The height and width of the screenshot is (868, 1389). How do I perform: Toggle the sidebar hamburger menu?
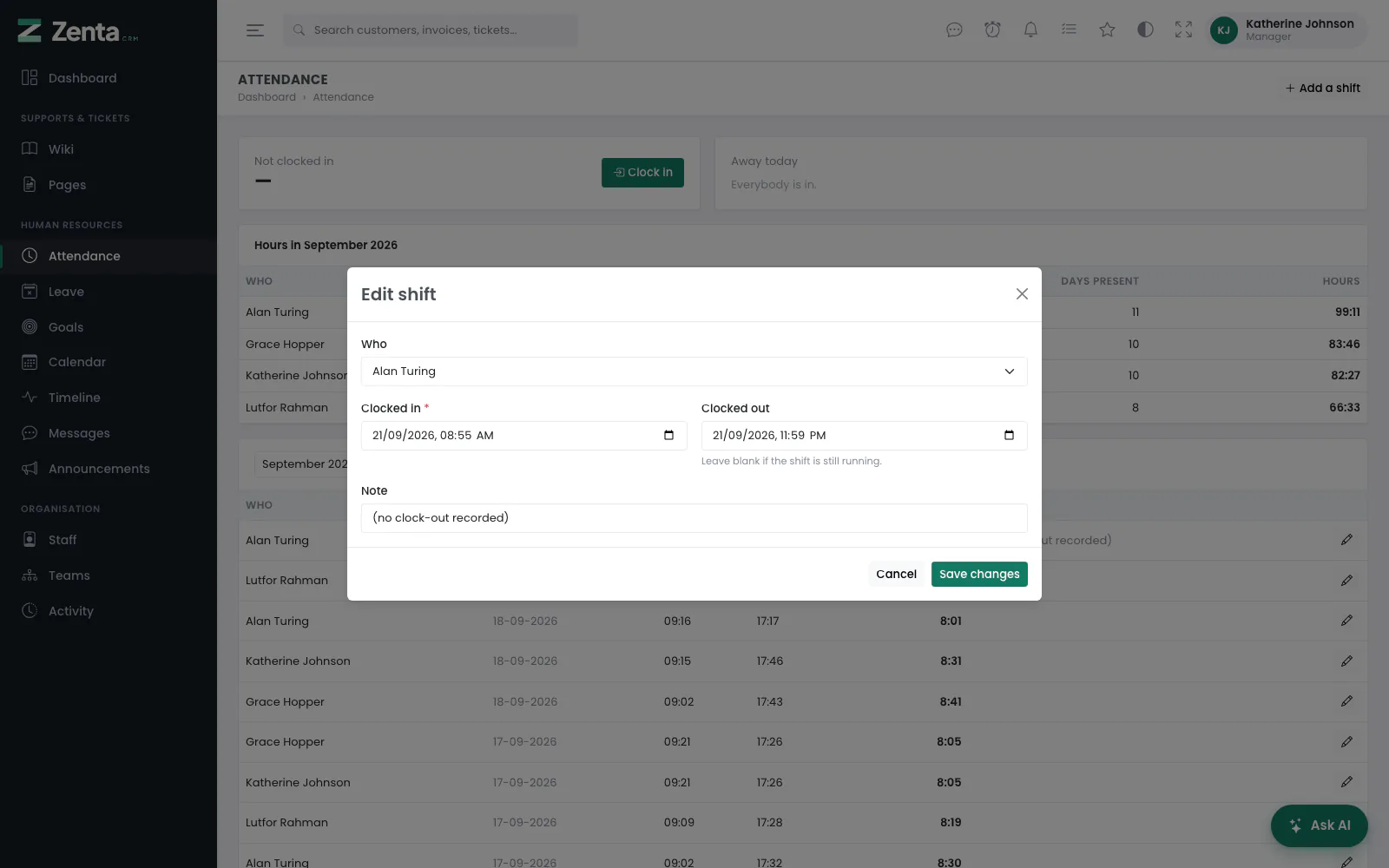point(254,30)
